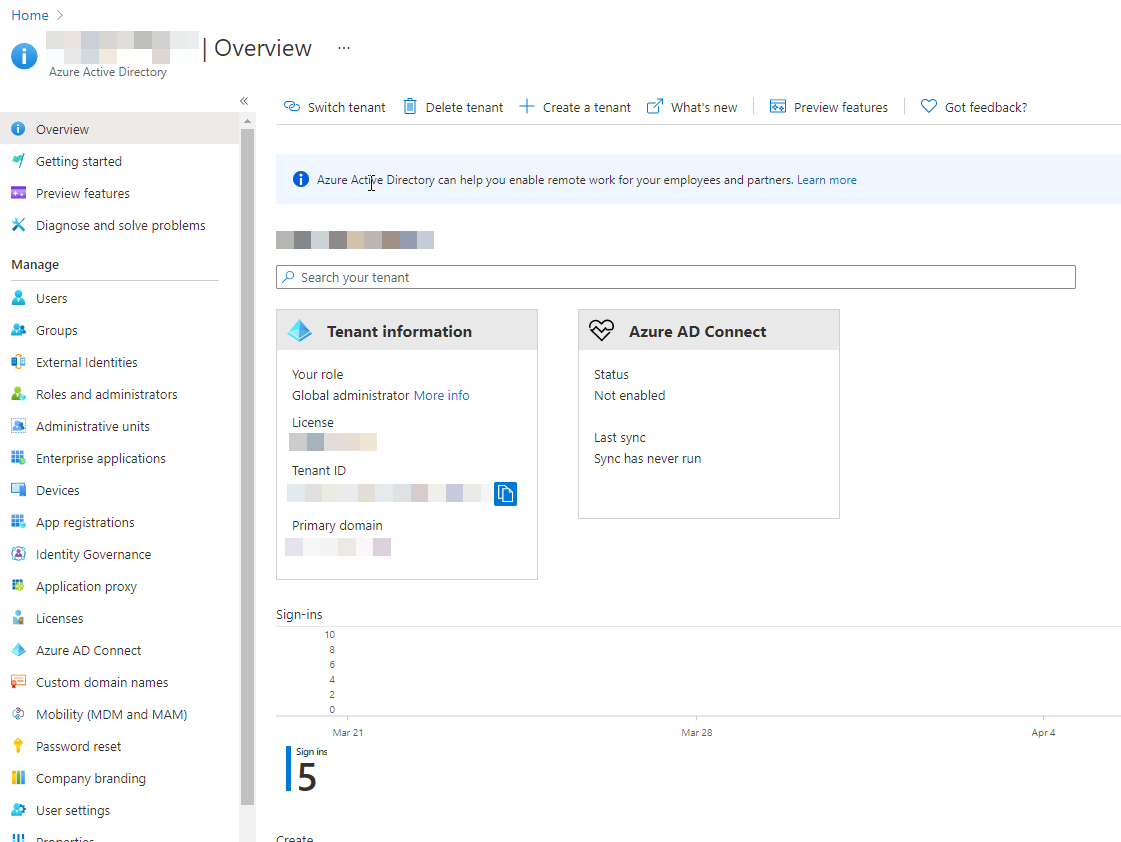Click the 'Sync has never run' text
Viewport: 1121px width, 842px height.
647,458
